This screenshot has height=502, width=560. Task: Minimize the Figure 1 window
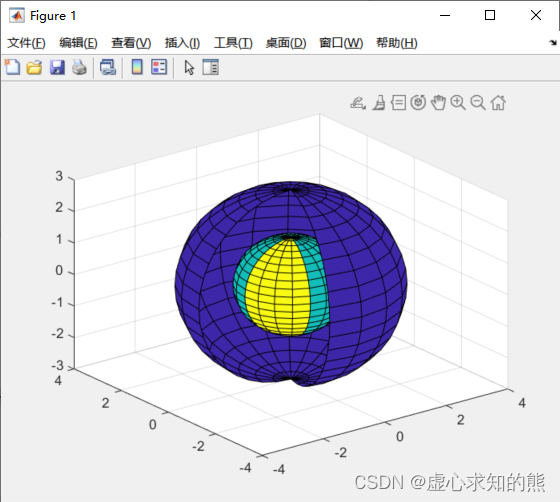[x=445, y=15]
